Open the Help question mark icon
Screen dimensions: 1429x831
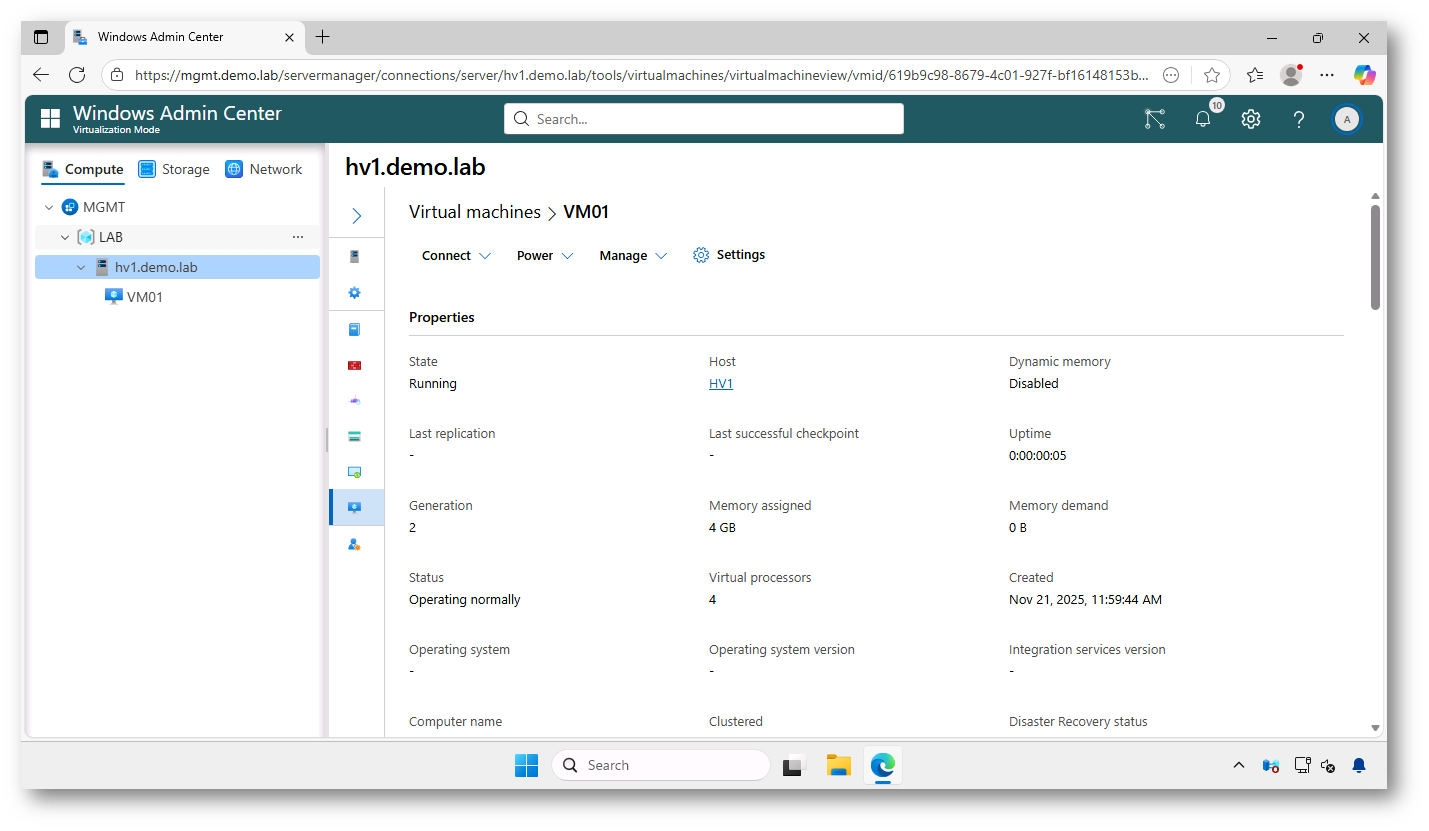tap(1298, 118)
